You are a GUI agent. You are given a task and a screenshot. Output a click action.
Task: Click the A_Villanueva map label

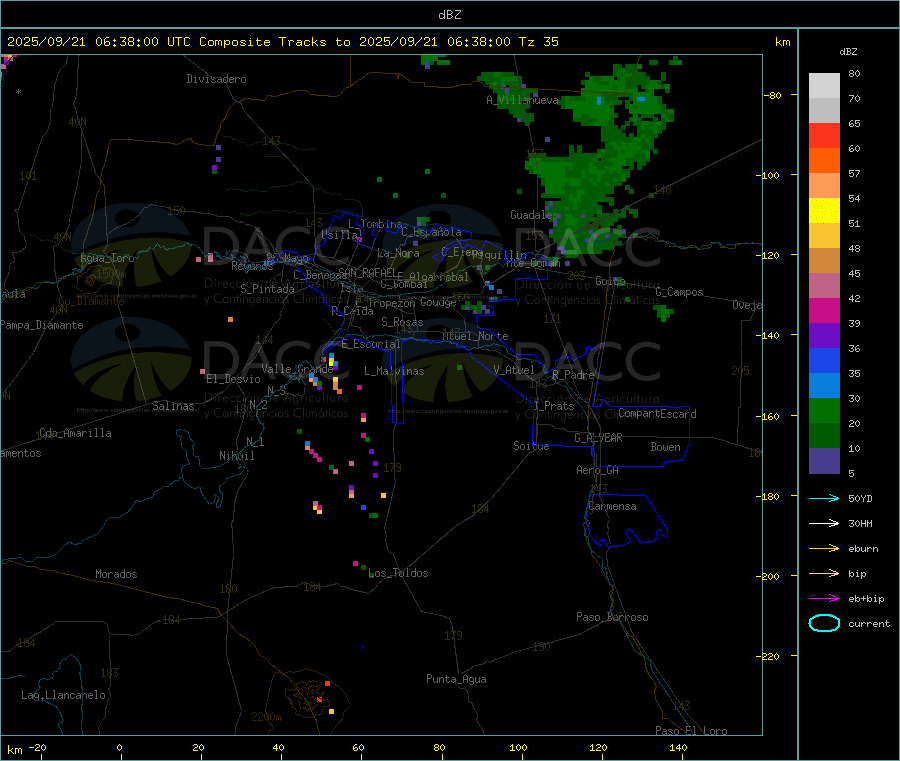522,100
